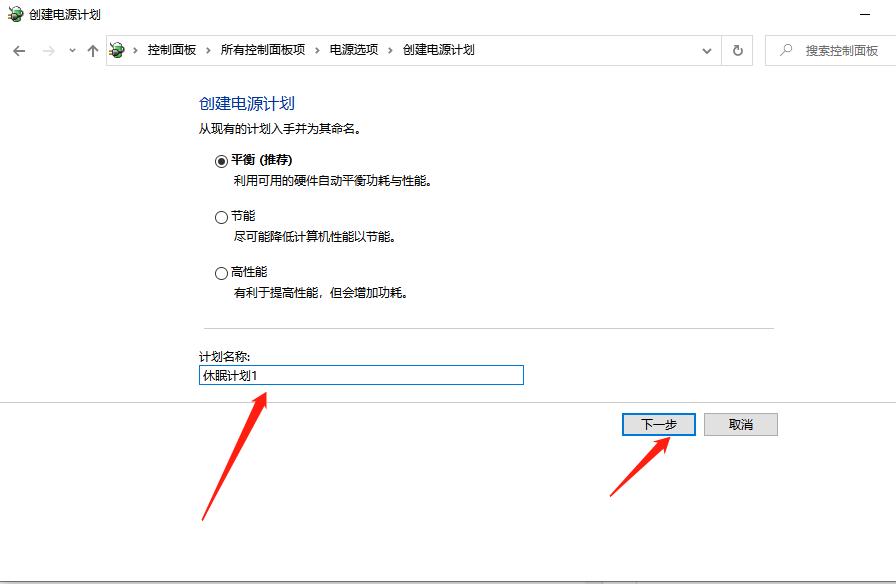Click the forward navigation arrow
The image size is (896, 584).
click(49, 51)
